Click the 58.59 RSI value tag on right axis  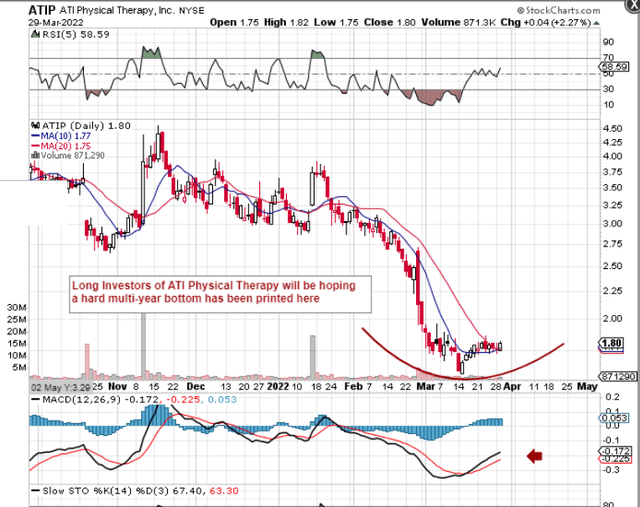tap(614, 67)
